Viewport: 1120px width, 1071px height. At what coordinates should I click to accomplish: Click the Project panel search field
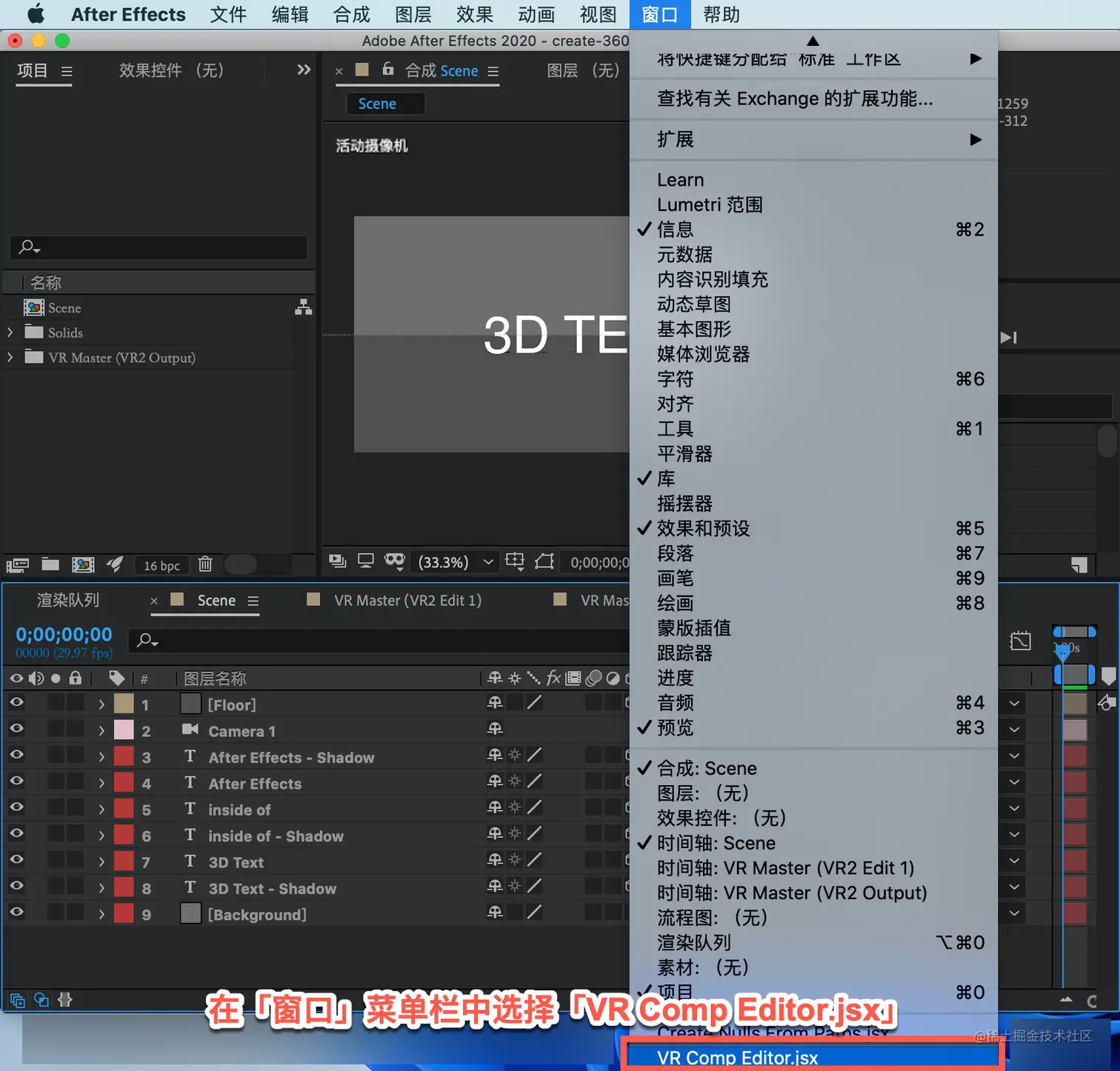159,247
